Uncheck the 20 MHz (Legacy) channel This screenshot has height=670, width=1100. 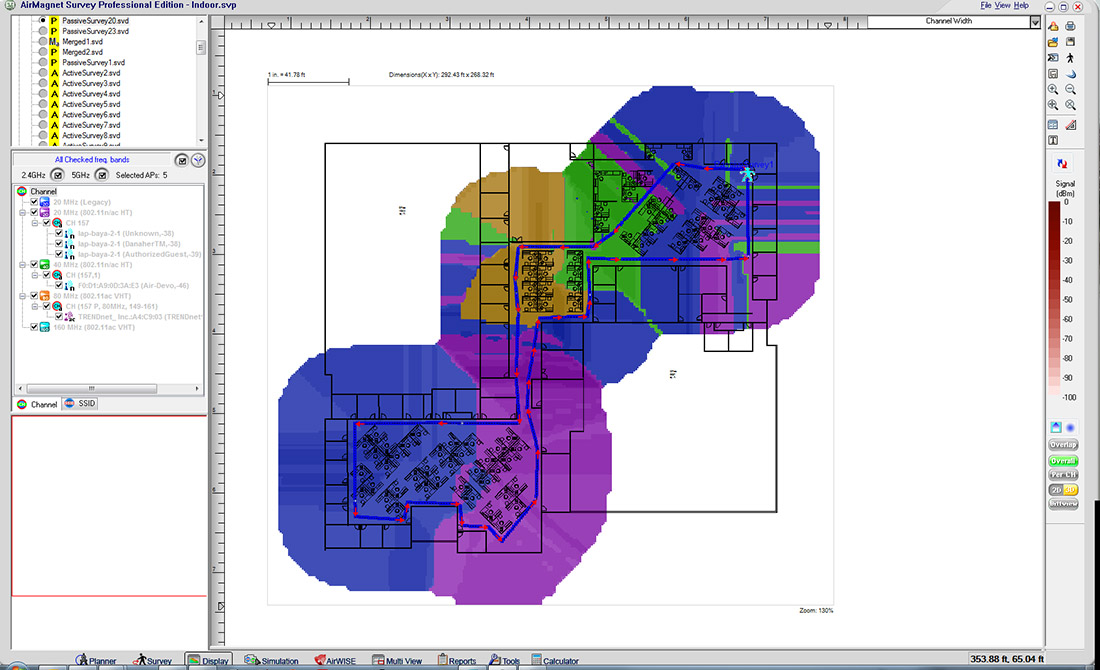coord(34,202)
